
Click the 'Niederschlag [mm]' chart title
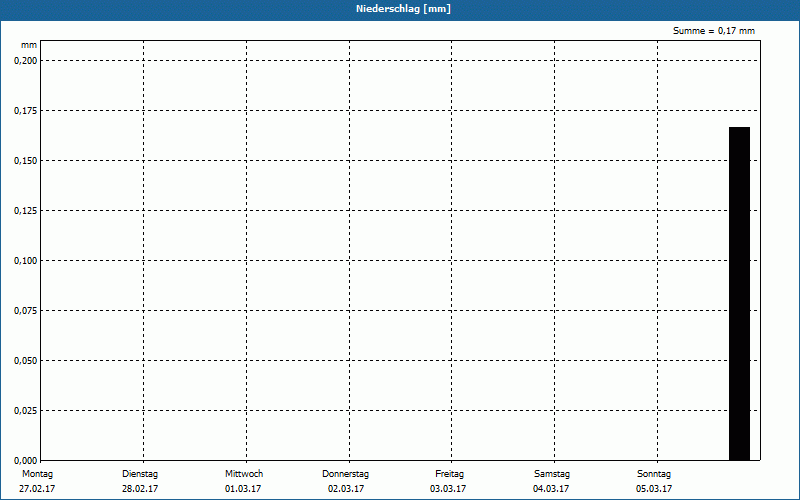(x=404, y=9)
